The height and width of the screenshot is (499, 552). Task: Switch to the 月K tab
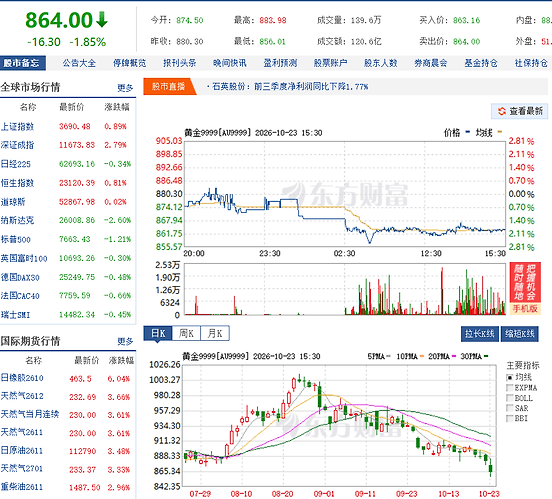click(x=215, y=333)
